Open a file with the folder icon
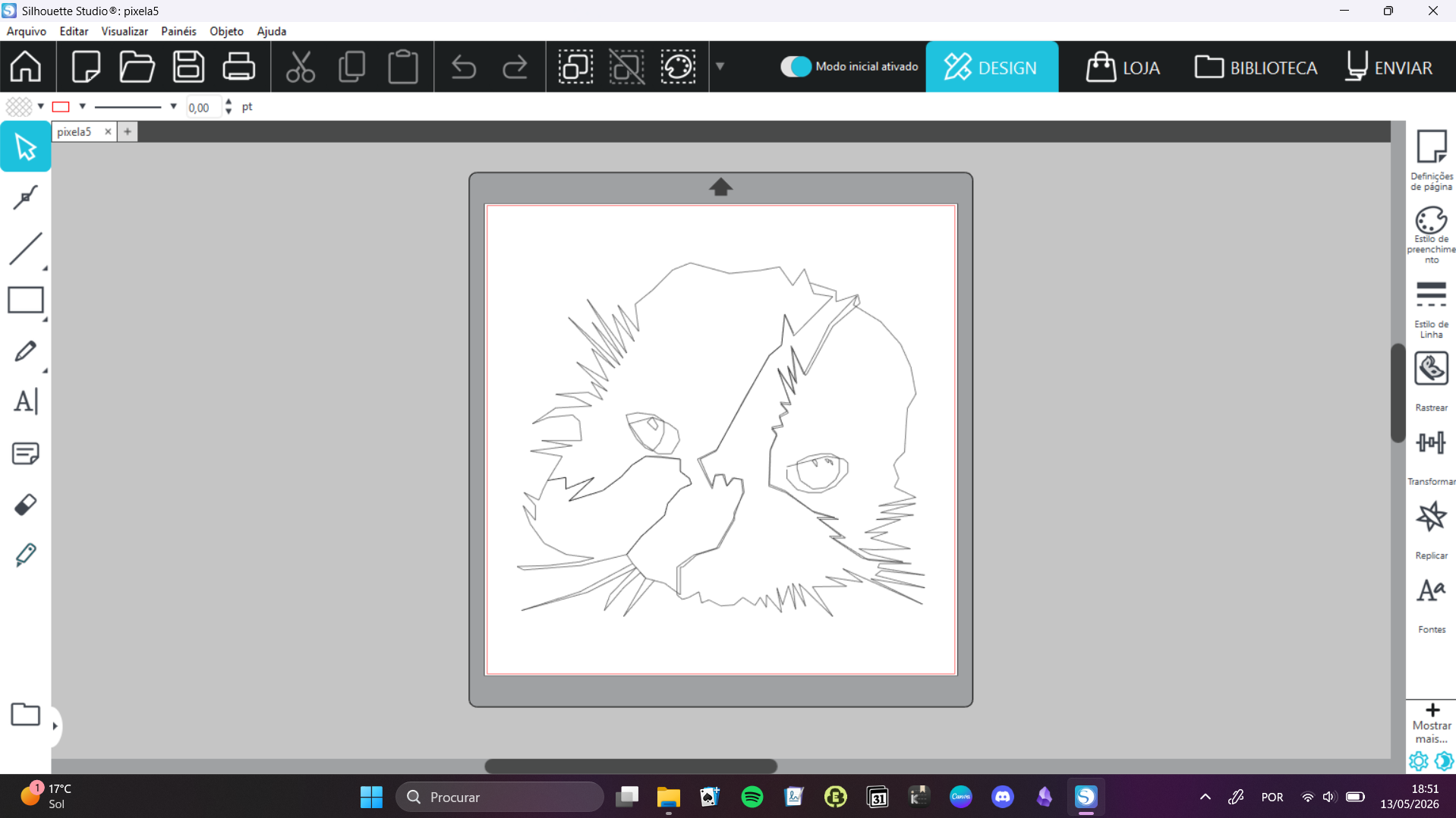 137,67
